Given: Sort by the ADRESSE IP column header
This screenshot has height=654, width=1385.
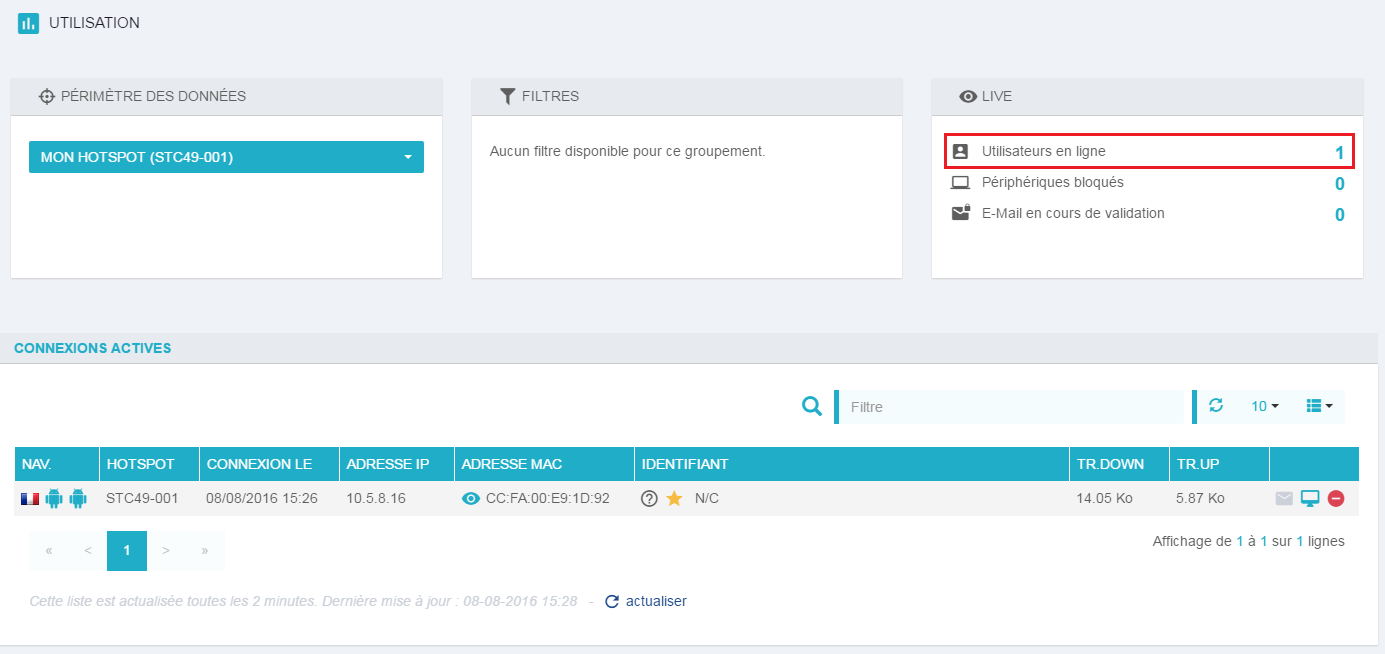Looking at the screenshot, I should [x=387, y=464].
